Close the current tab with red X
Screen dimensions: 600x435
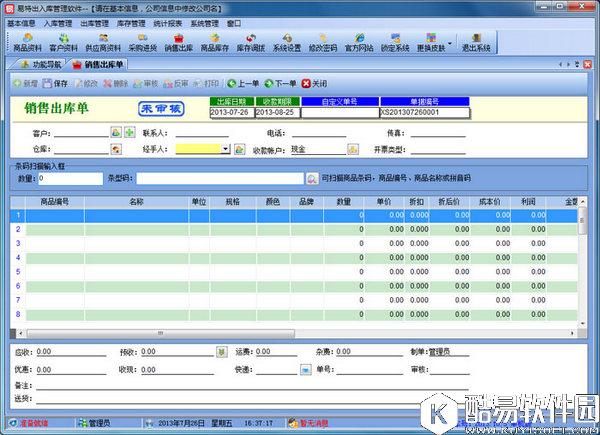[x=587, y=64]
